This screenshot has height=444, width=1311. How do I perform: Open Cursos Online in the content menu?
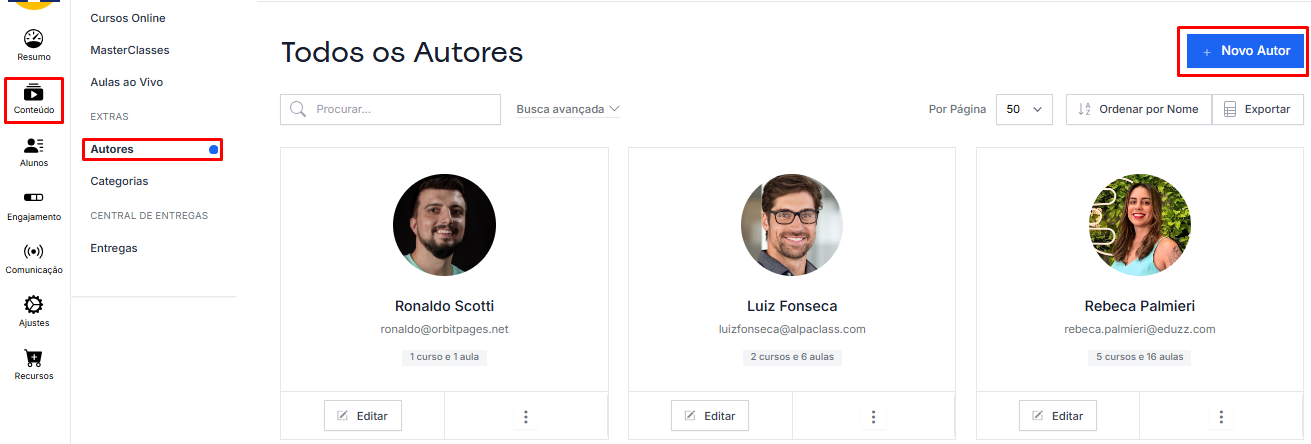click(128, 18)
